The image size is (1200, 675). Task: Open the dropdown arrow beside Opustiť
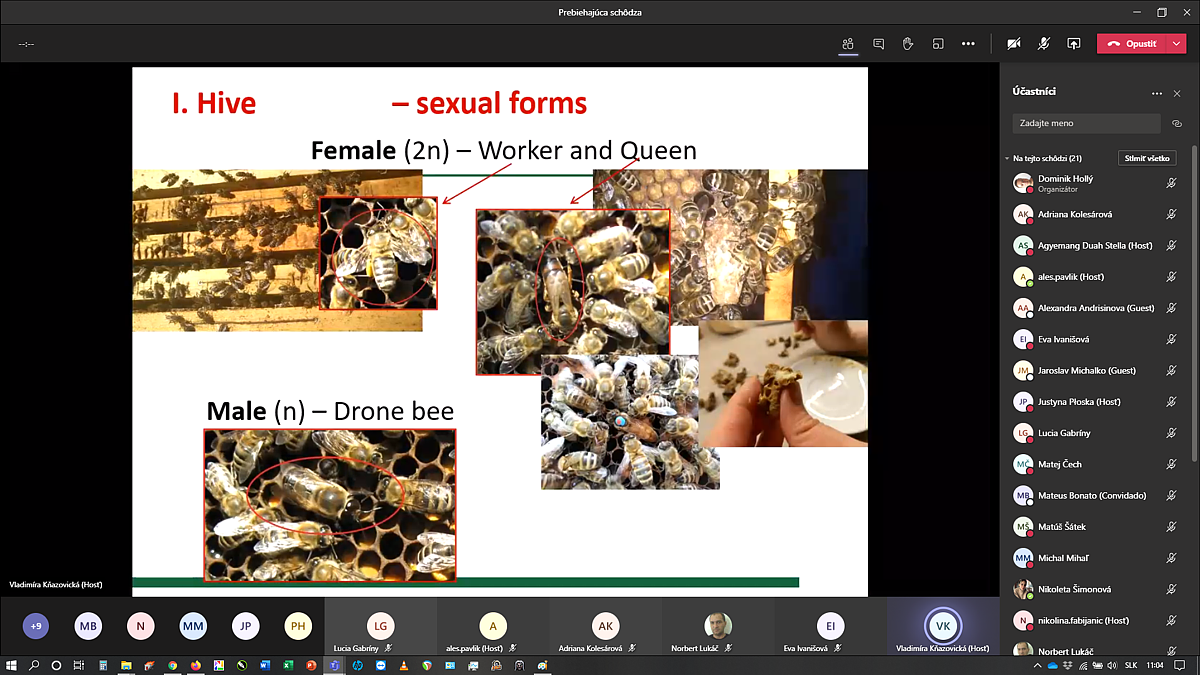click(1176, 44)
